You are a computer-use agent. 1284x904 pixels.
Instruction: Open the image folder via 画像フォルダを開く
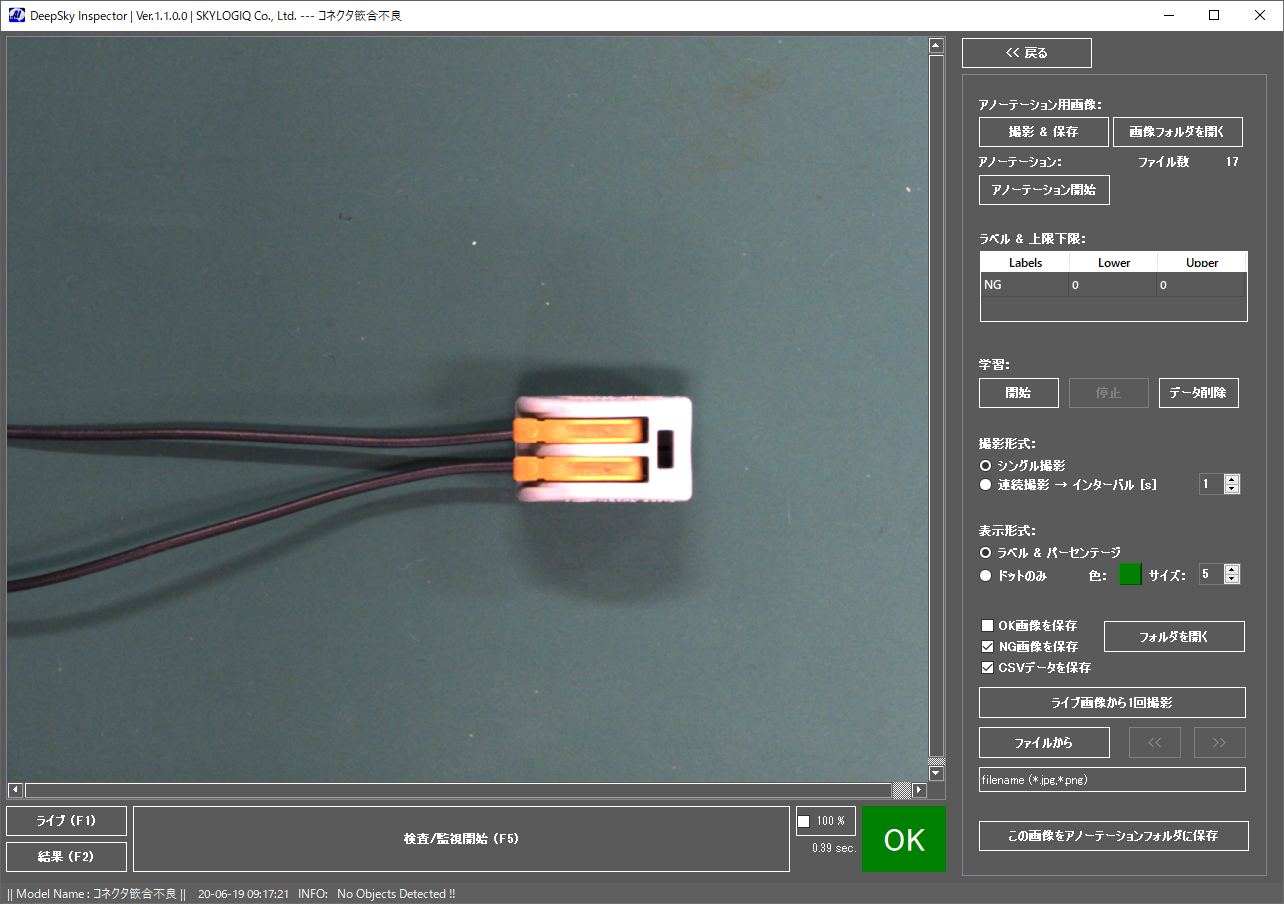(1178, 132)
